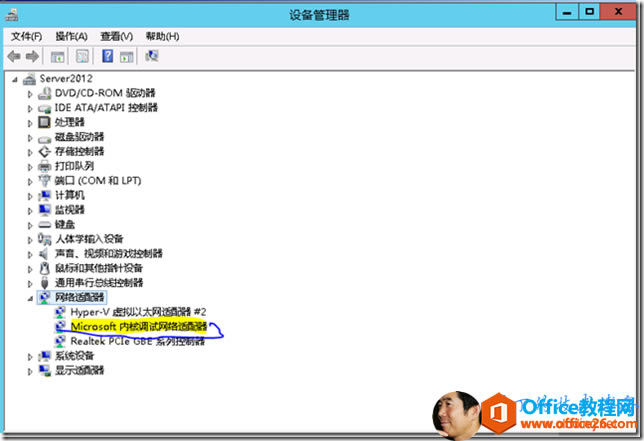Expand the 系统设备 node
This screenshot has height=441, width=644.
tap(30, 357)
